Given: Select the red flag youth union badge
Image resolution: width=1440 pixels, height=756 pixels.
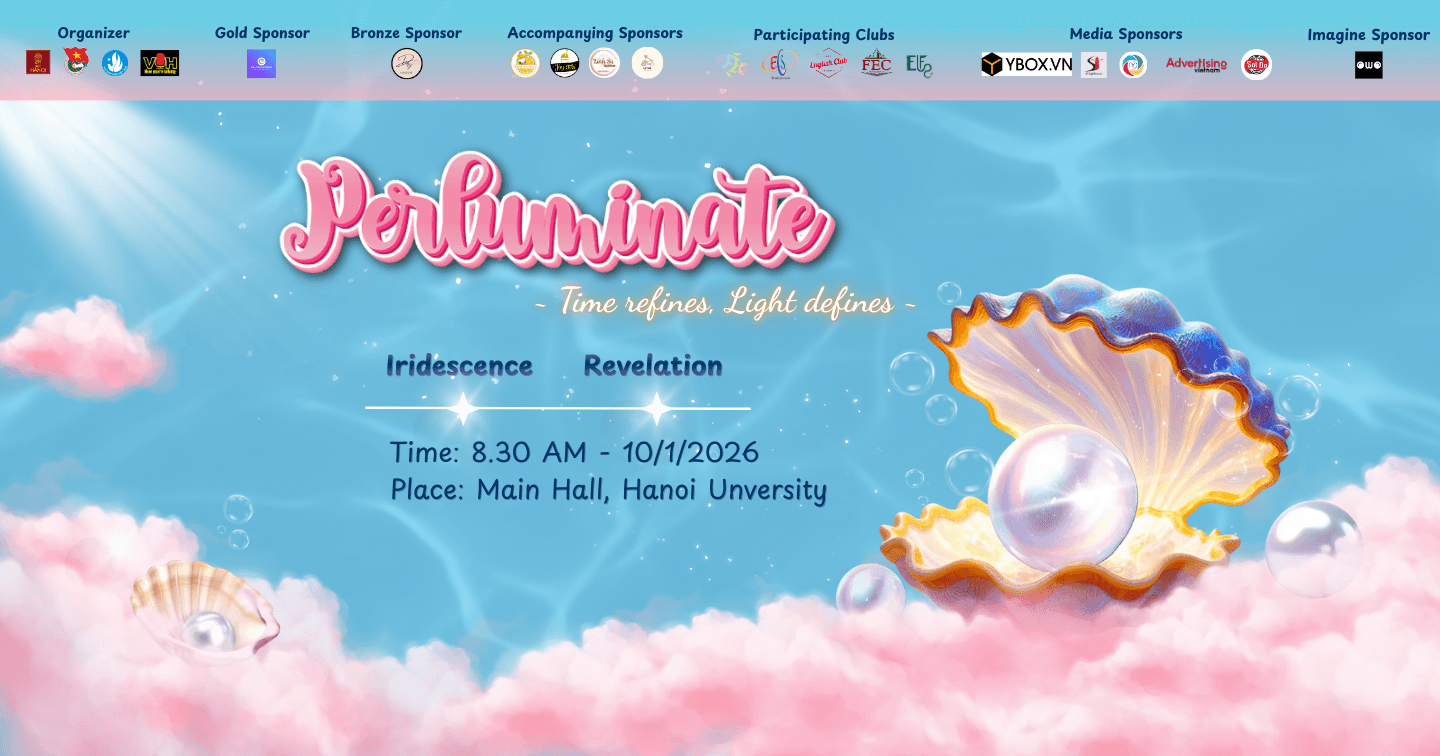Looking at the screenshot, I should pyautogui.click(x=76, y=63).
